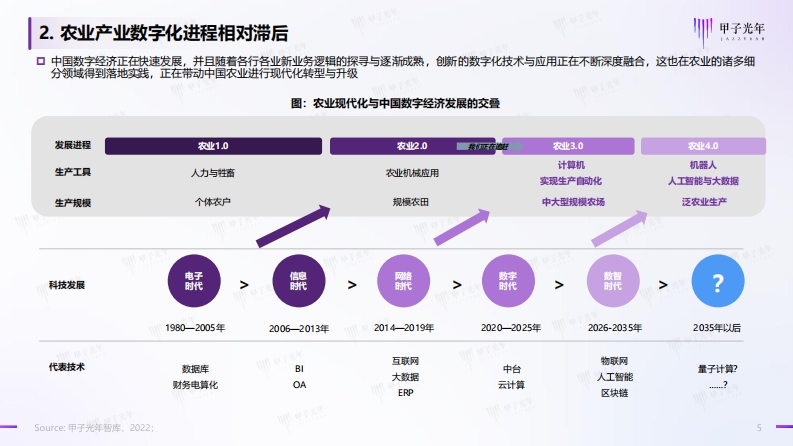This screenshot has width=793, height=446.
Task: Click the 2020—2025年 date label
Action: click(x=511, y=328)
